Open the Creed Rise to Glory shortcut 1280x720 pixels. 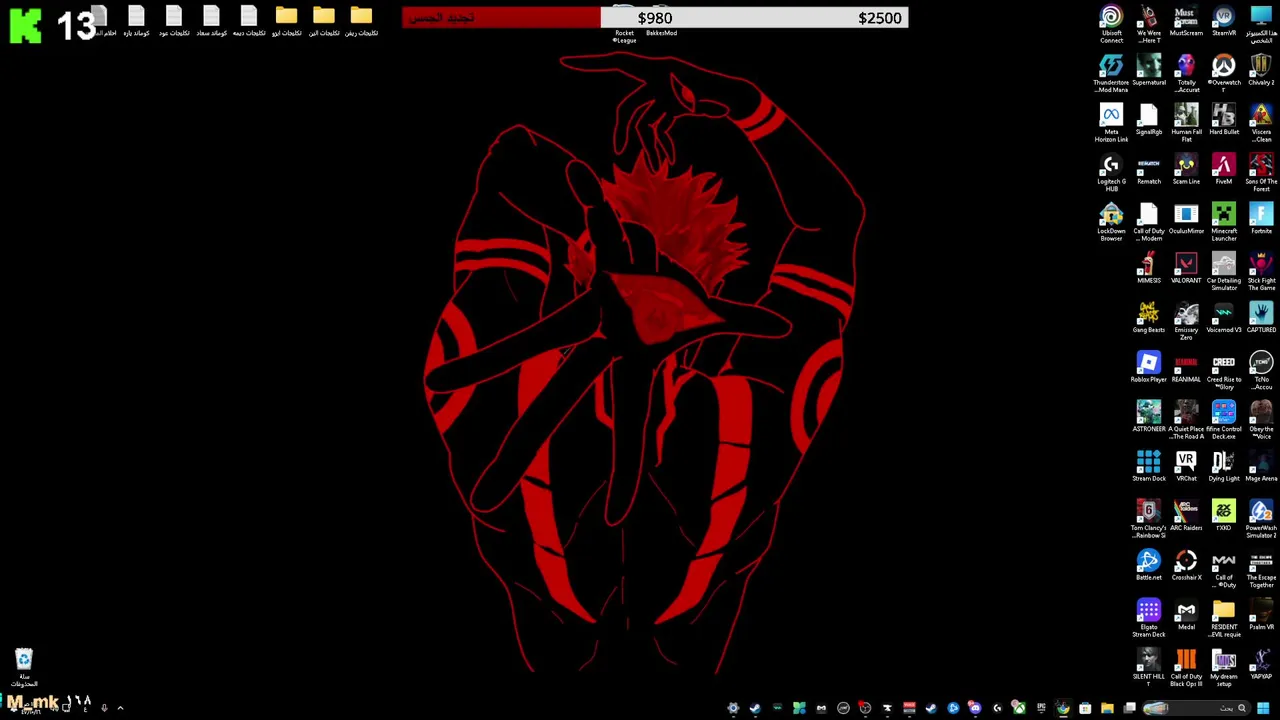(x=1223, y=371)
